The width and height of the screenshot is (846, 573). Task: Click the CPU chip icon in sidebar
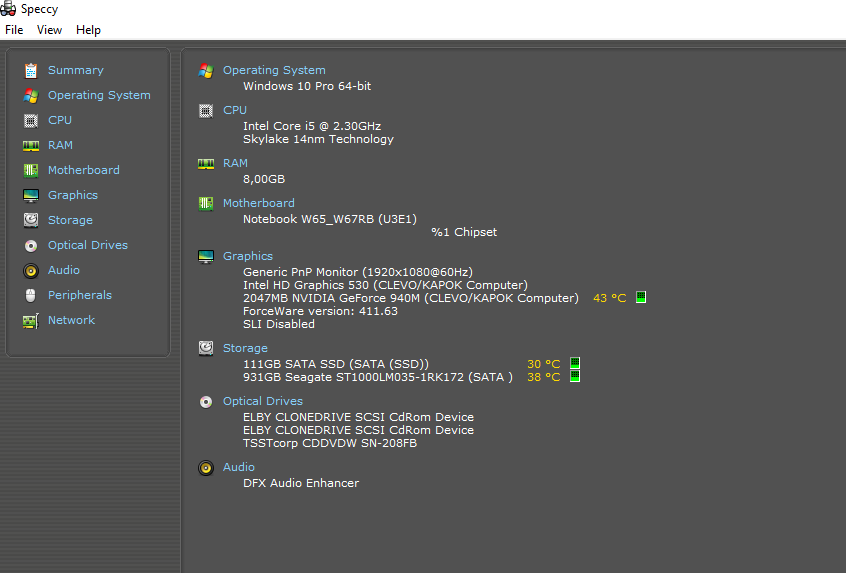click(31, 120)
